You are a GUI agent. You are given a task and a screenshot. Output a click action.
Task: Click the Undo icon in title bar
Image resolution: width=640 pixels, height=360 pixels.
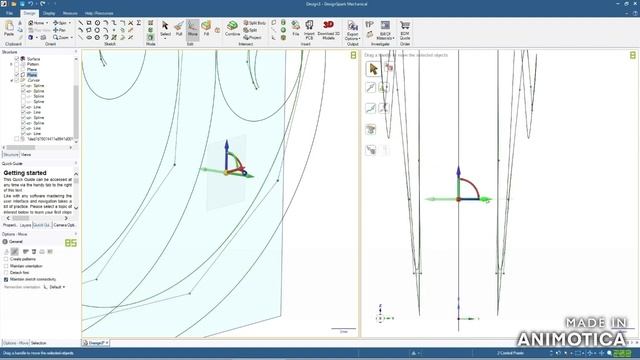tap(31, 4)
